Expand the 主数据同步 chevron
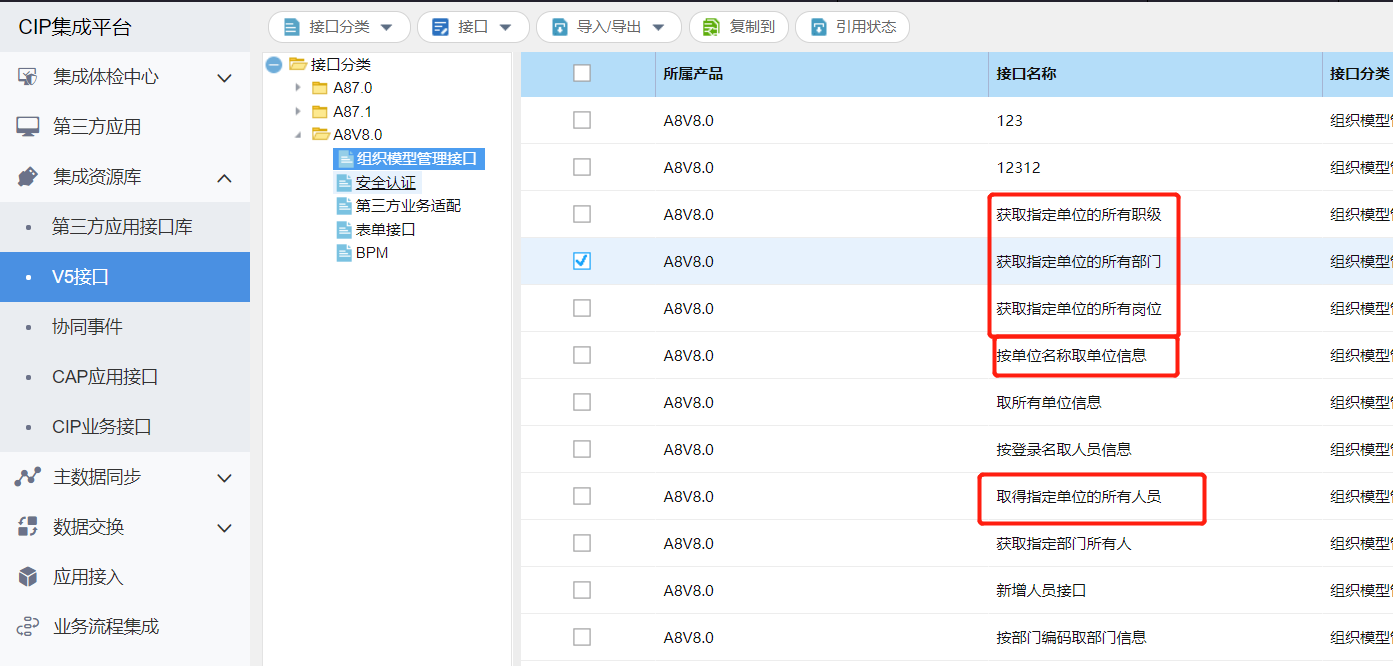1393x666 pixels. click(225, 477)
